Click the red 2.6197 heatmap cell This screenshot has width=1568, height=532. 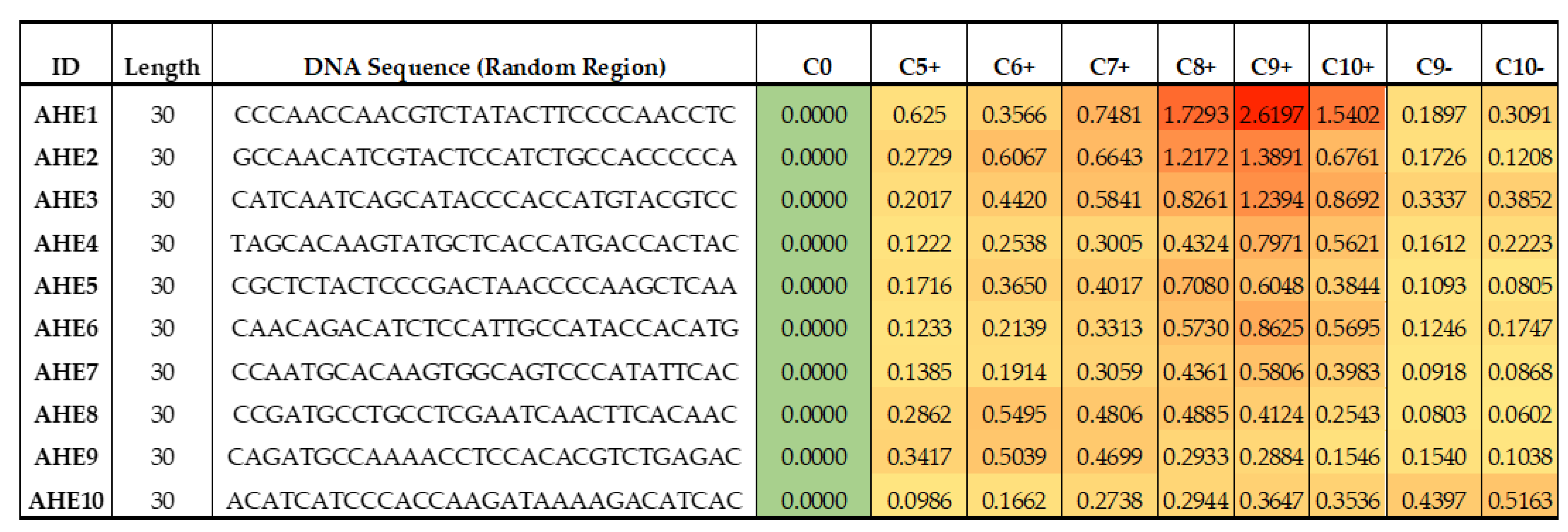tap(1271, 114)
